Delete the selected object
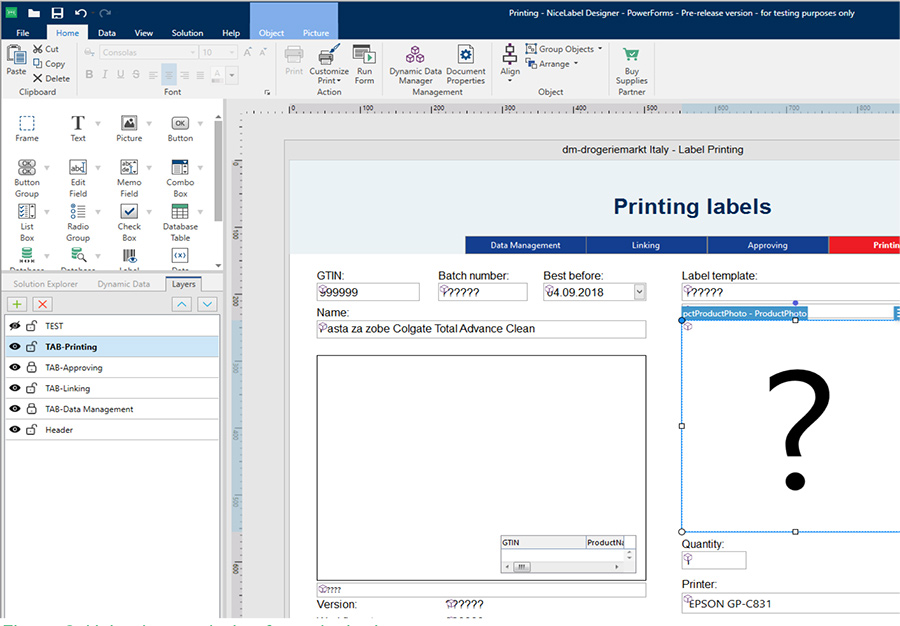This screenshot has width=900, height=626. tap(51, 78)
